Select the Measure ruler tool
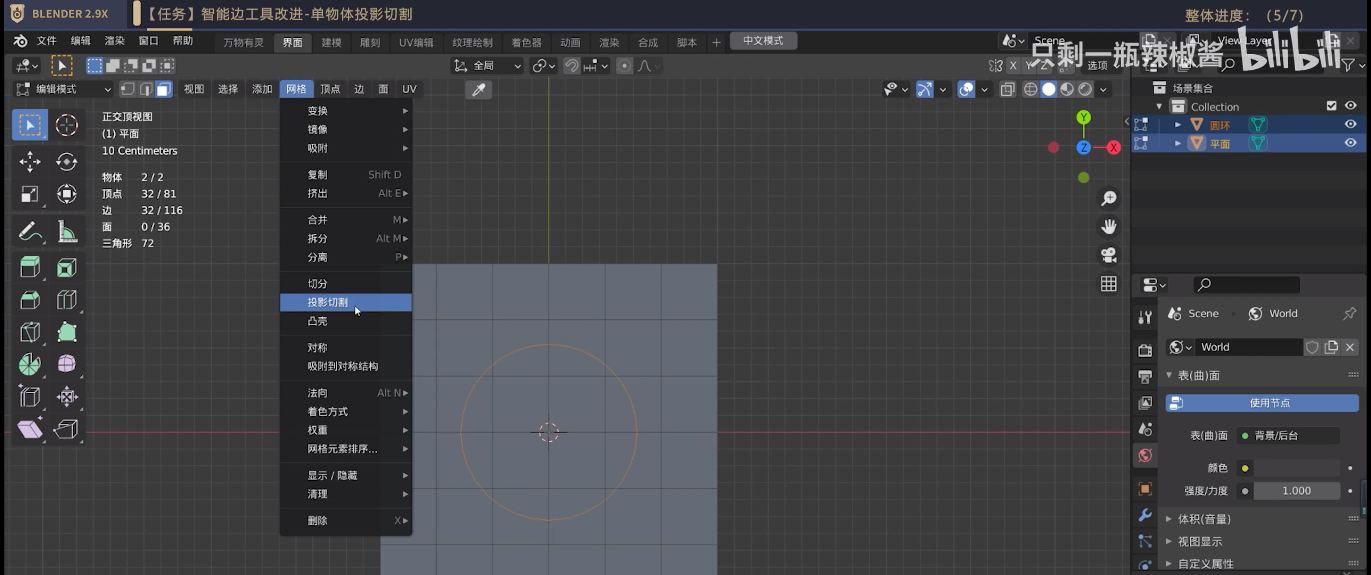The height and width of the screenshot is (575, 1371). tap(67, 232)
